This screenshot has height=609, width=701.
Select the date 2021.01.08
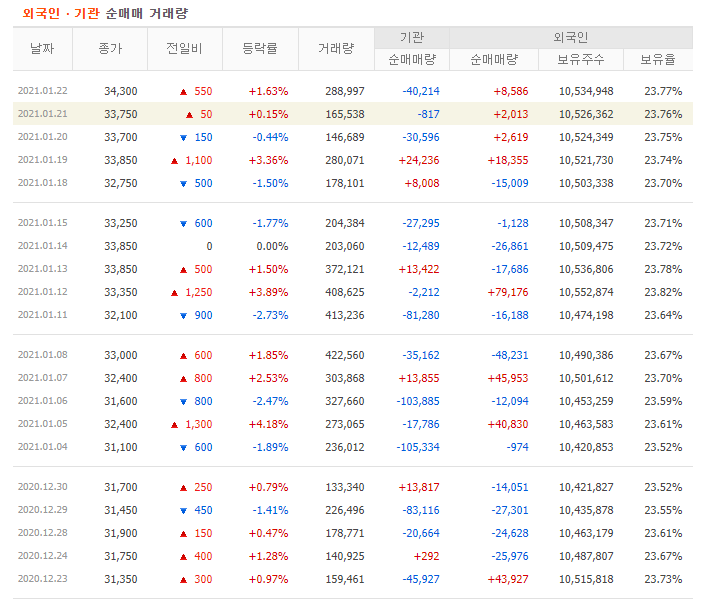pyautogui.click(x=42, y=355)
